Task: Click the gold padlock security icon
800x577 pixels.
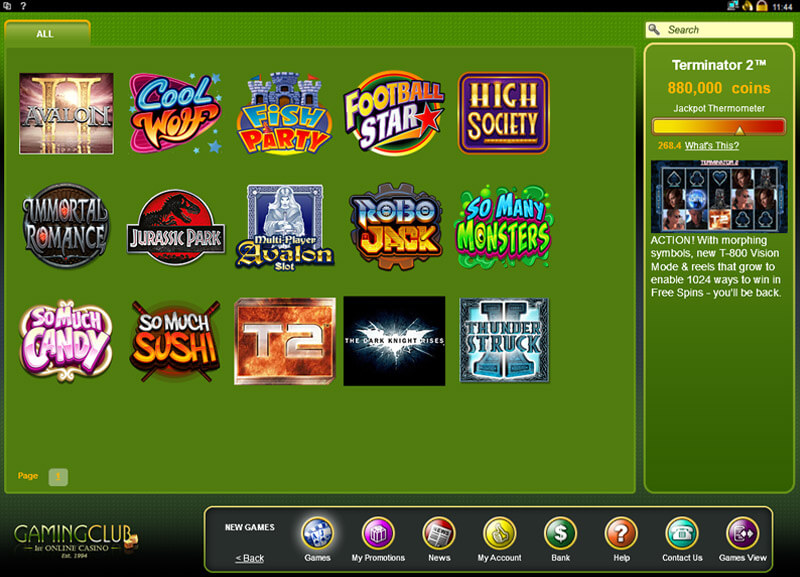Action: pyautogui.click(x=762, y=6)
